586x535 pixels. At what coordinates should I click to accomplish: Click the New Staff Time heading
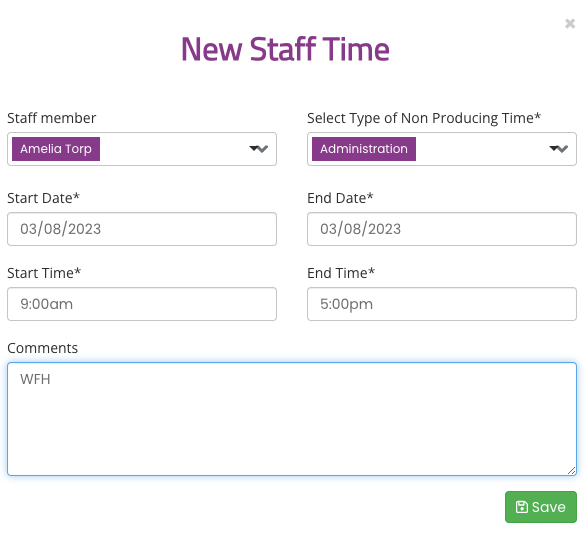coord(285,49)
